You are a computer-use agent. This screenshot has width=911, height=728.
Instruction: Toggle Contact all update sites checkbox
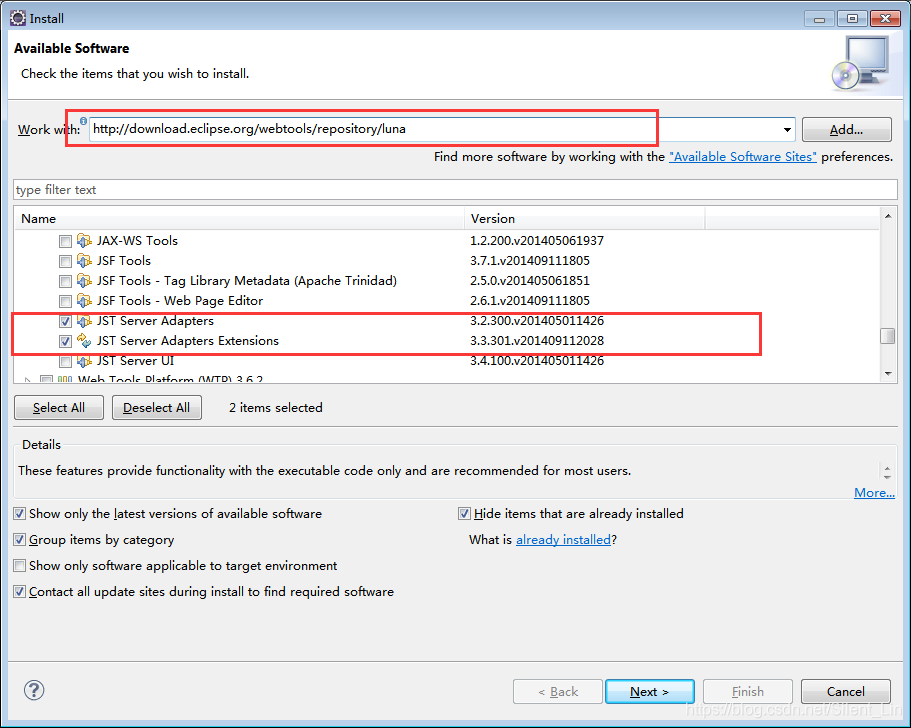click(20, 591)
